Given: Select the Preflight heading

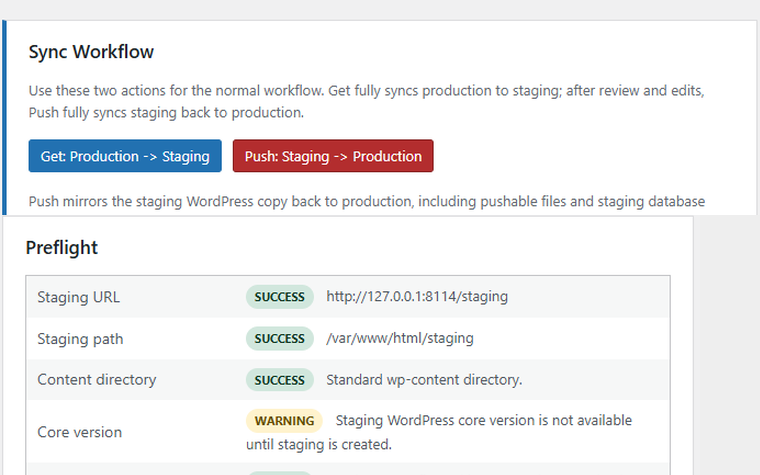Looking at the screenshot, I should (62, 248).
